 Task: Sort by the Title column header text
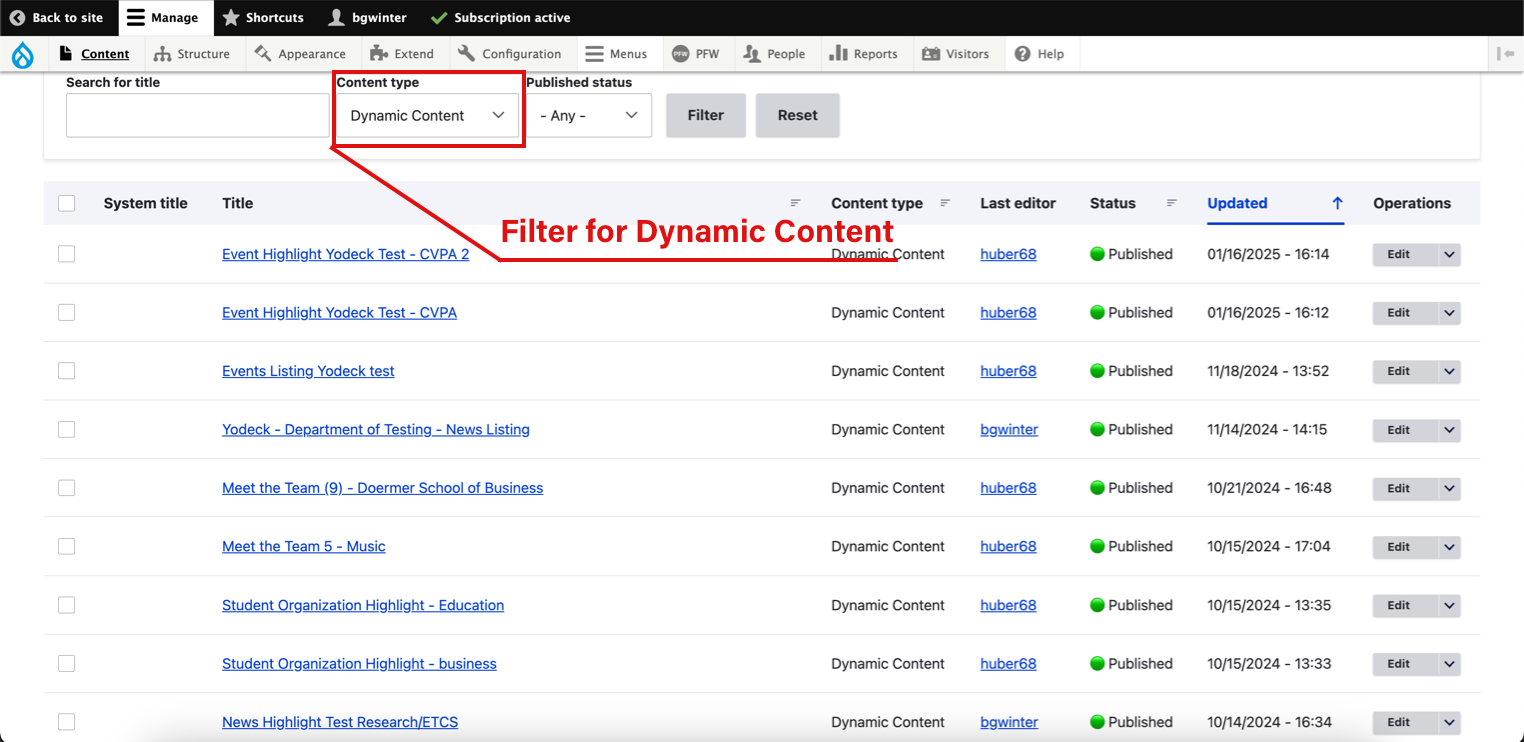click(x=238, y=203)
